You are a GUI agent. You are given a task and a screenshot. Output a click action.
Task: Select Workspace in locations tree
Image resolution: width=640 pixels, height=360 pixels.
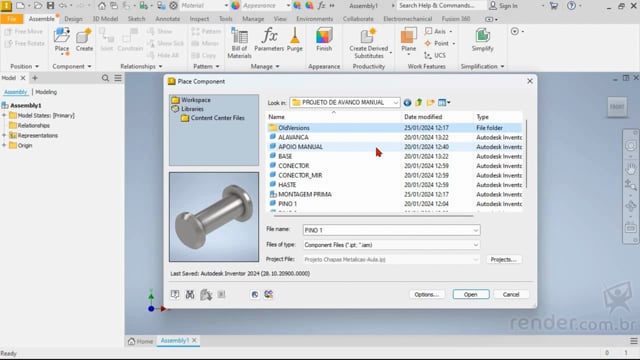[196, 100]
